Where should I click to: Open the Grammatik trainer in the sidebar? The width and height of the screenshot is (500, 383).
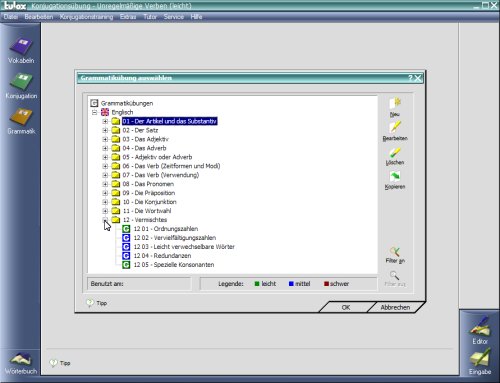click(21, 121)
